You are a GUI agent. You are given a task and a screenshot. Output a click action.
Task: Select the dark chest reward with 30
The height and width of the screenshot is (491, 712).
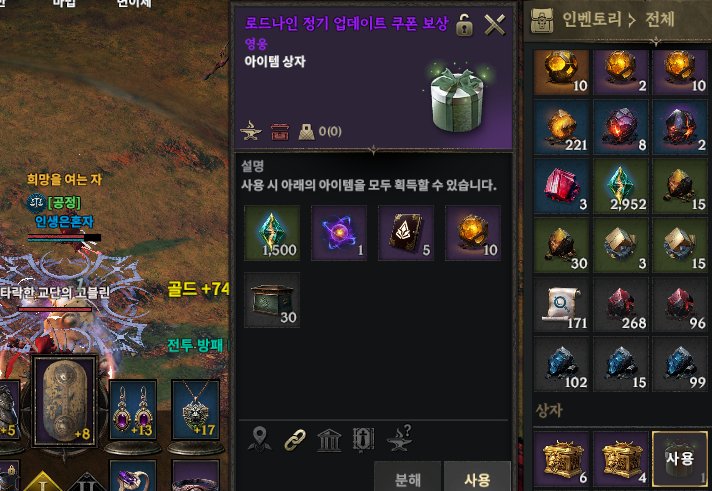(272, 300)
